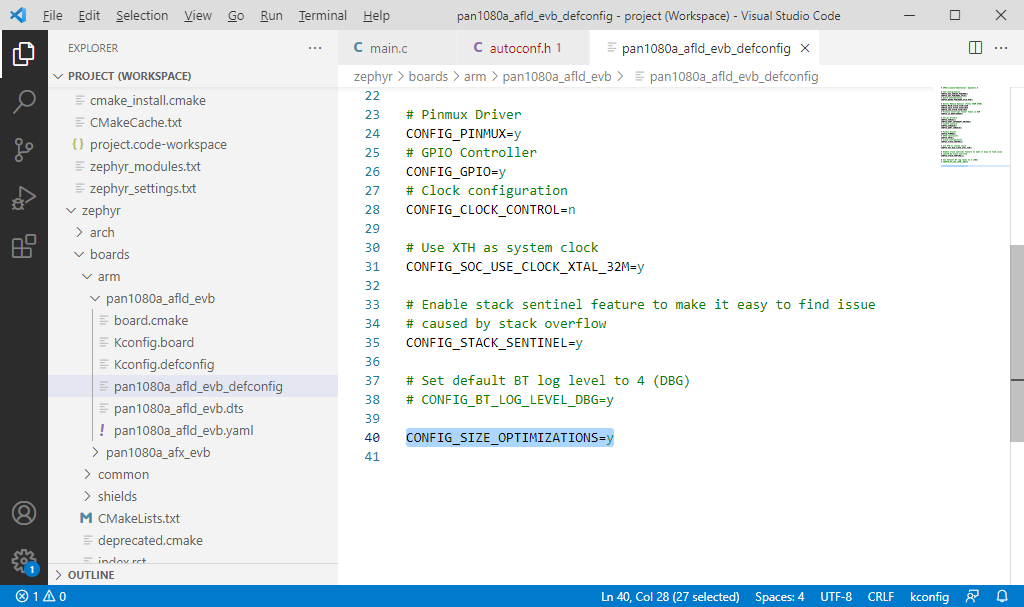
Task: Open the Source Control view
Action: [24, 150]
